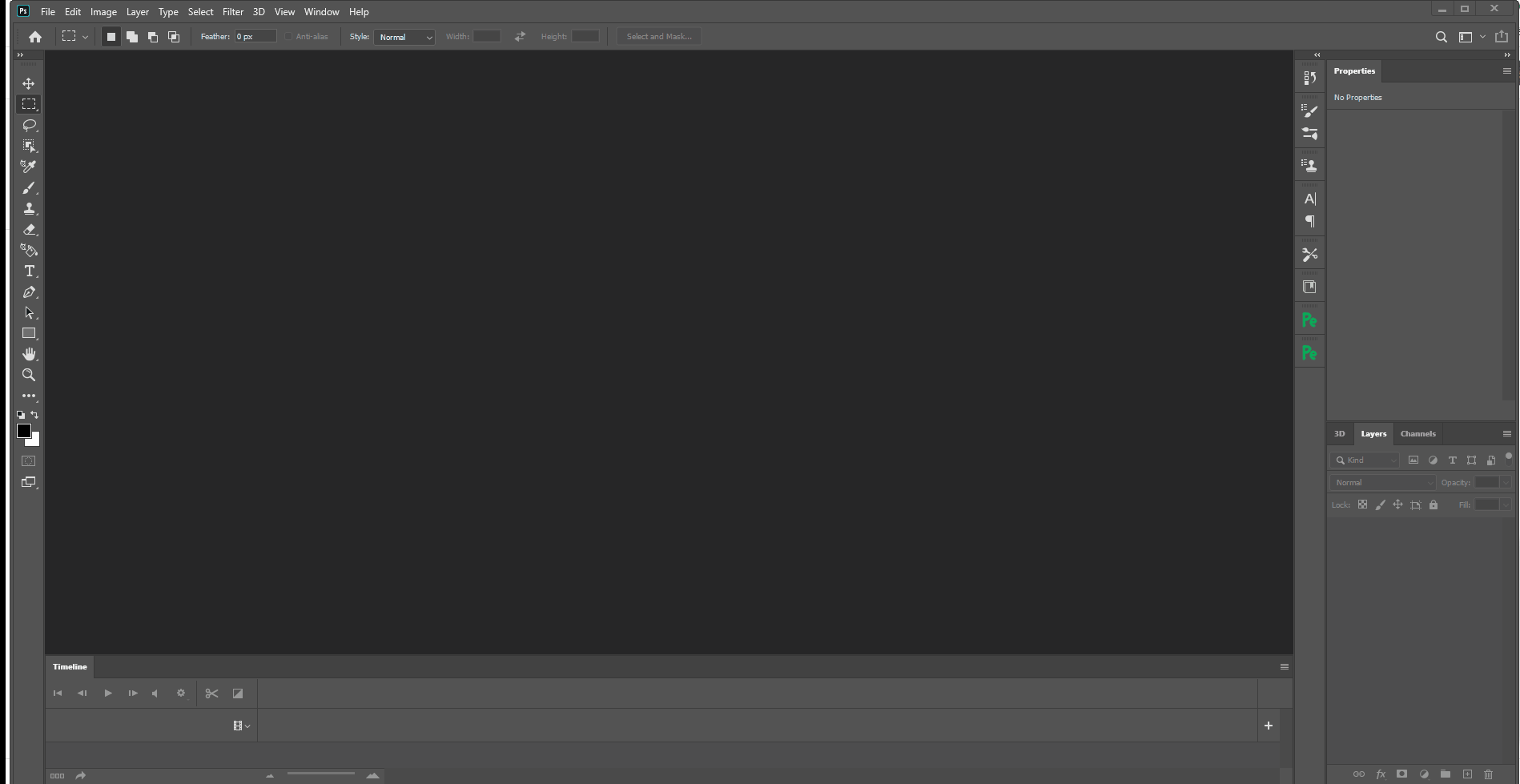The image size is (1520, 784).
Task: Select the Horizontal Type tool
Action: [29, 271]
